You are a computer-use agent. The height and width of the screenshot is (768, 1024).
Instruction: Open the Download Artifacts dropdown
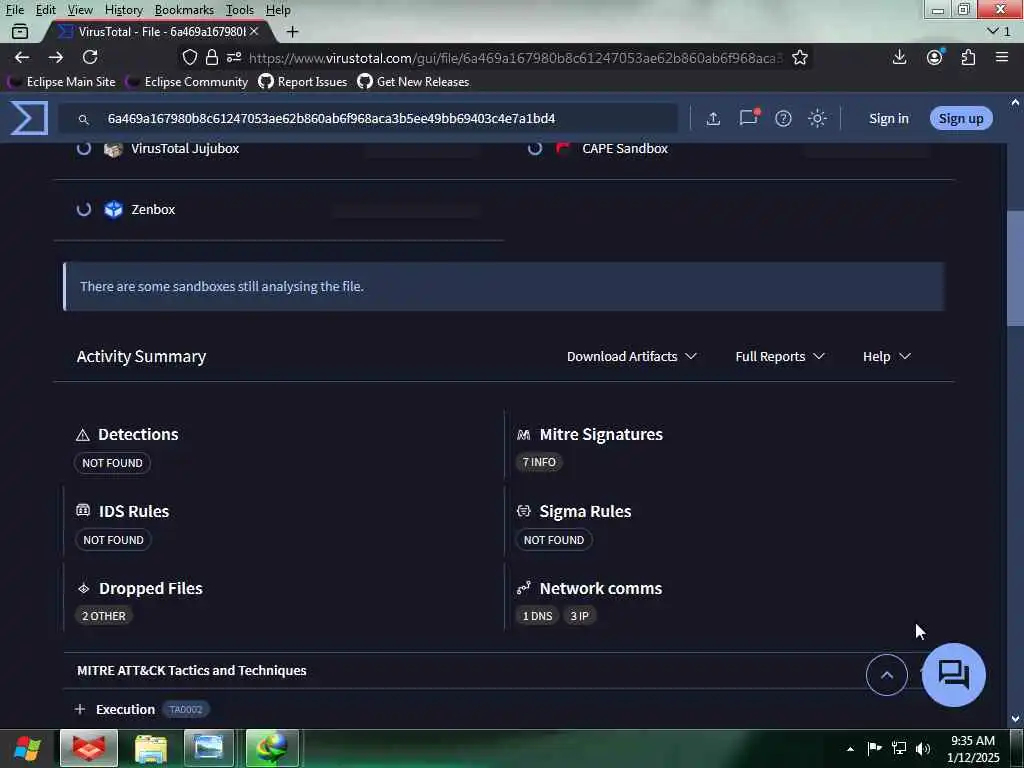[x=632, y=357]
